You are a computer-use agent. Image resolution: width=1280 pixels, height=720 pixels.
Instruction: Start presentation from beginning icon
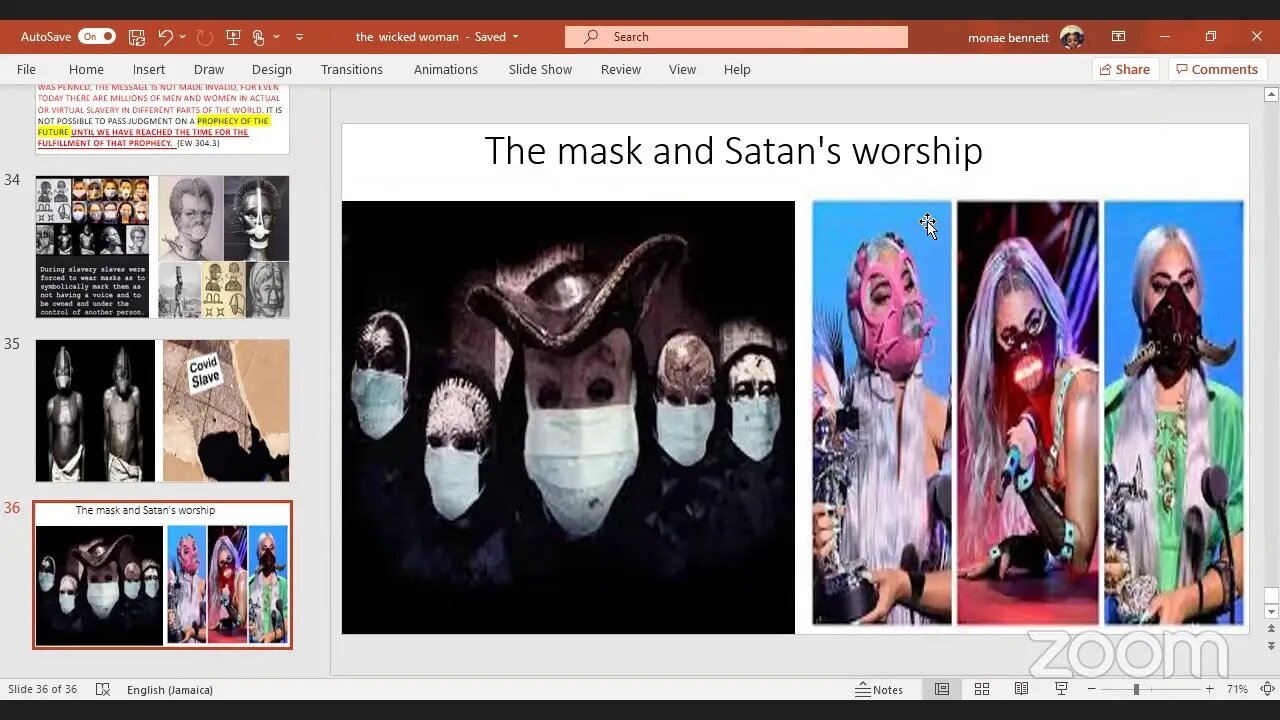pos(234,37)
